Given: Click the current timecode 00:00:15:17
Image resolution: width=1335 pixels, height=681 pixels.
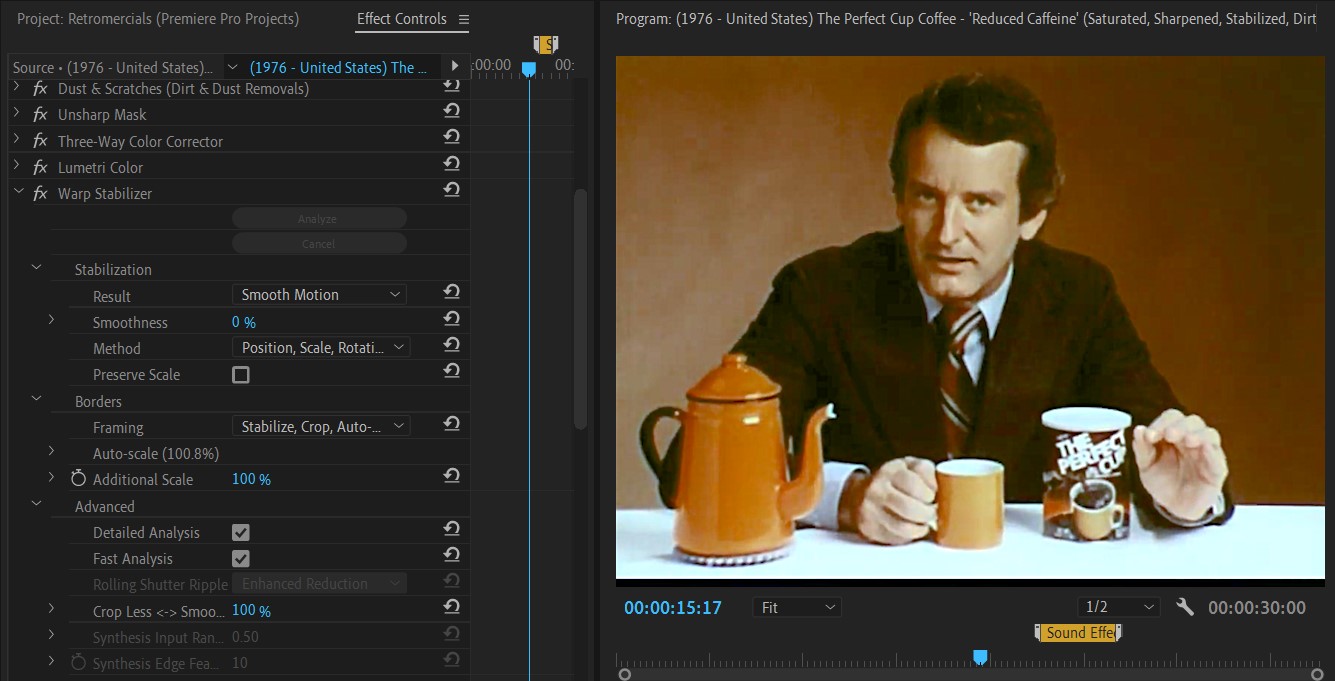Looking at the screenshot, I should pos(673,607).
